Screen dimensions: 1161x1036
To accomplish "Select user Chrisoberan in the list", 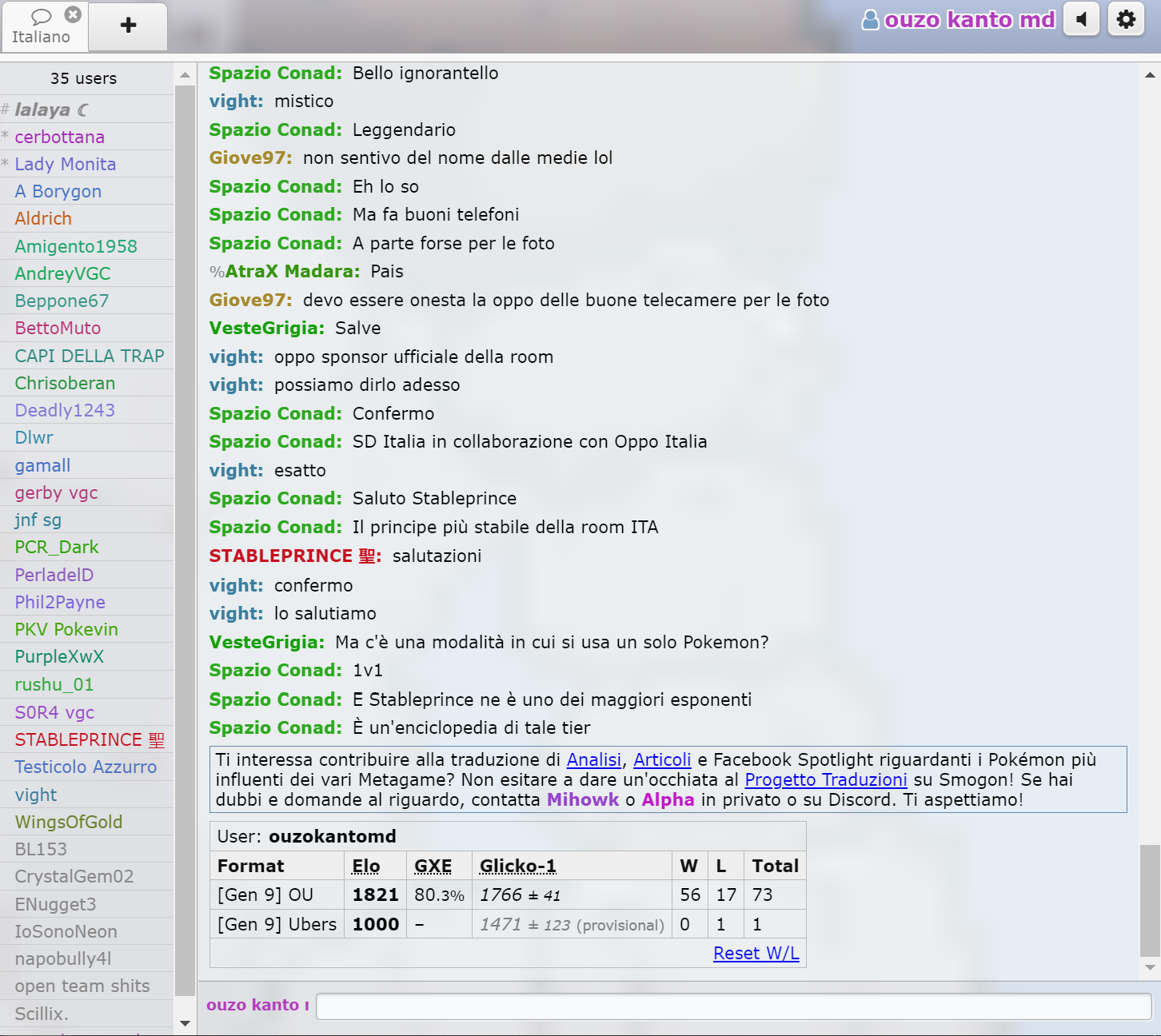I will [x=86, y=383].
